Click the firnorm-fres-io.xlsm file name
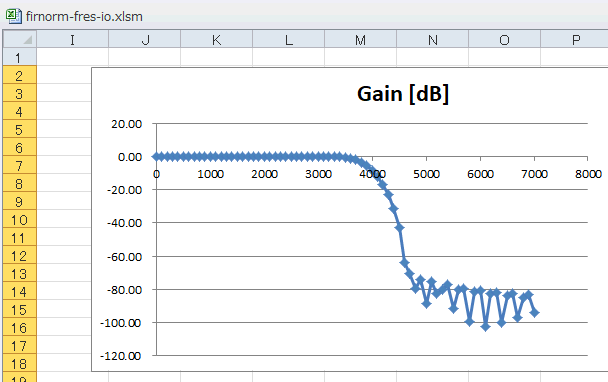Screen dimensions: 608x382 (84, 17)
